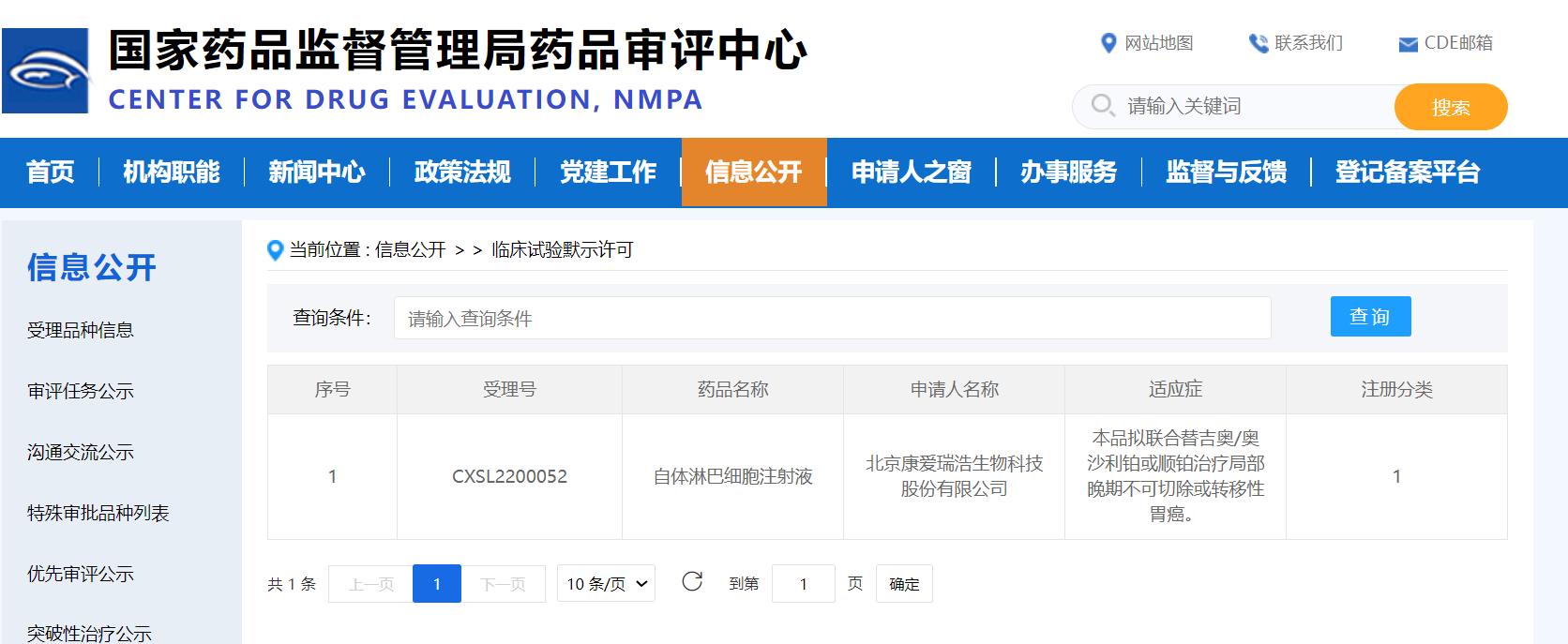Image resolution: width=1568 pixels, height=644 pixels.
Task: Open the 联系我们 link
Action: pyautogui.click(x=1308, y=43)
